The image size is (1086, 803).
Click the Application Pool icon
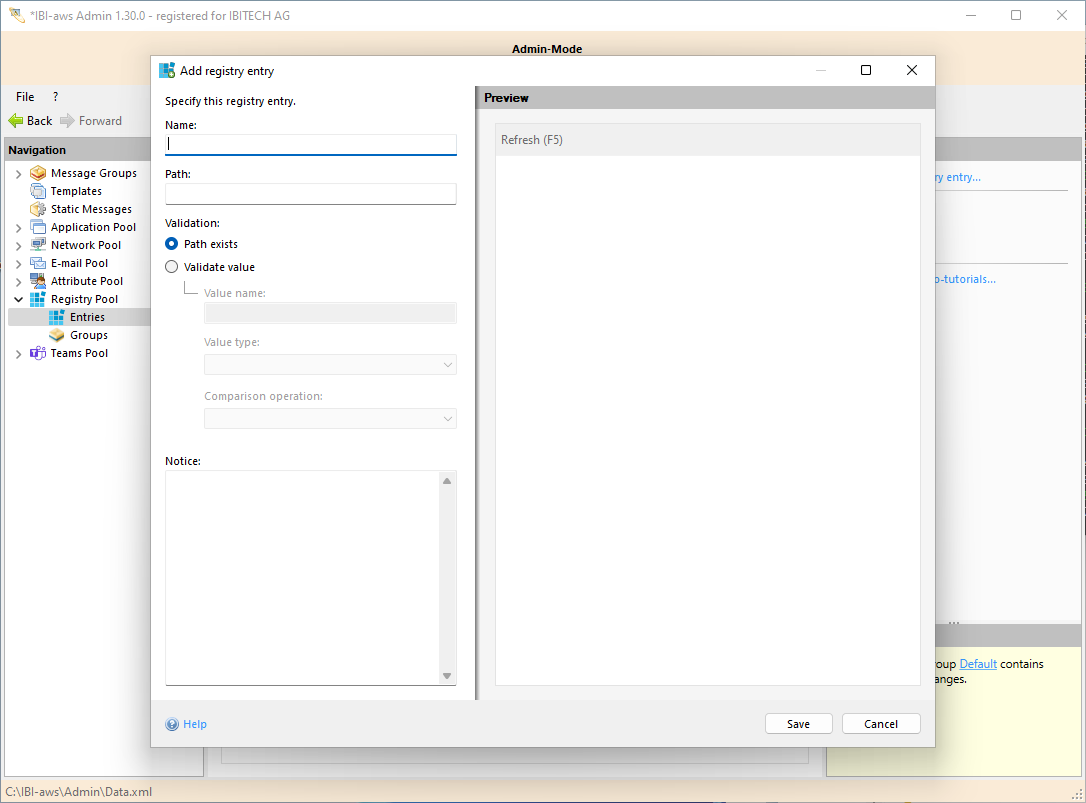coord(38,227)
